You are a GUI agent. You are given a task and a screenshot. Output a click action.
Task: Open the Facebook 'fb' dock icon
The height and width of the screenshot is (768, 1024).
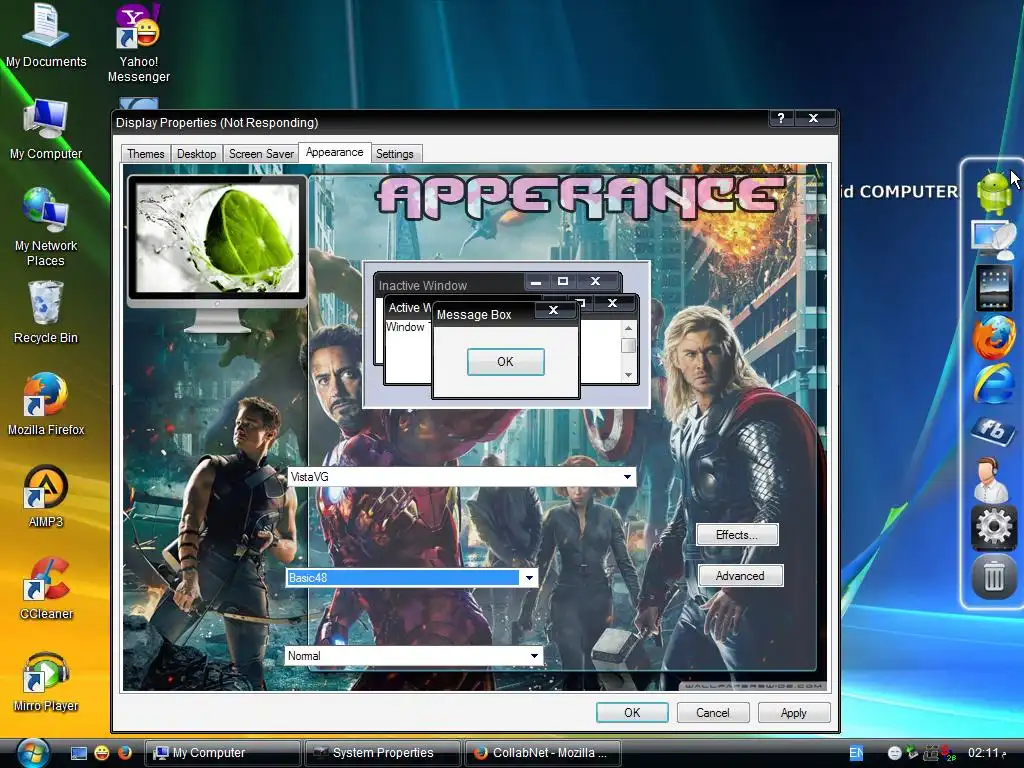click(993, 430)
